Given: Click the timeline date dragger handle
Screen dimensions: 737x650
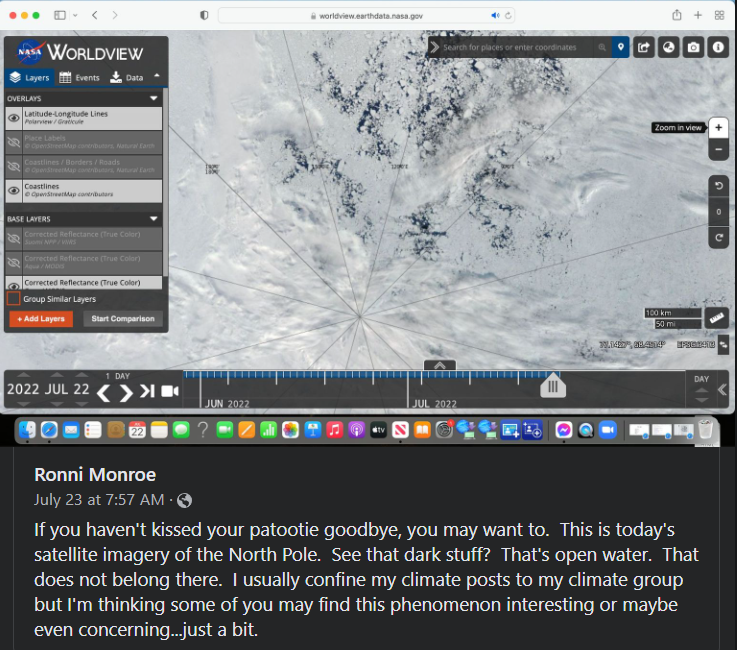Looking at the screenshot, I should 553,387.
